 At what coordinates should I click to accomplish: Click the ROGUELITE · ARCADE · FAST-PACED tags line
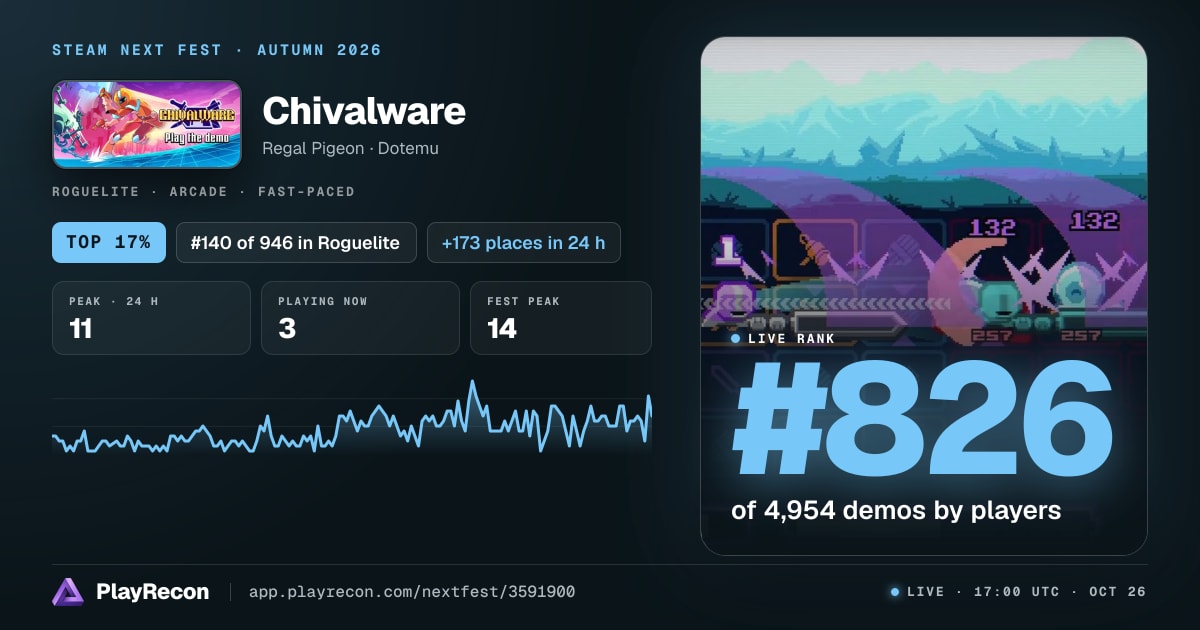click(203, 191)
